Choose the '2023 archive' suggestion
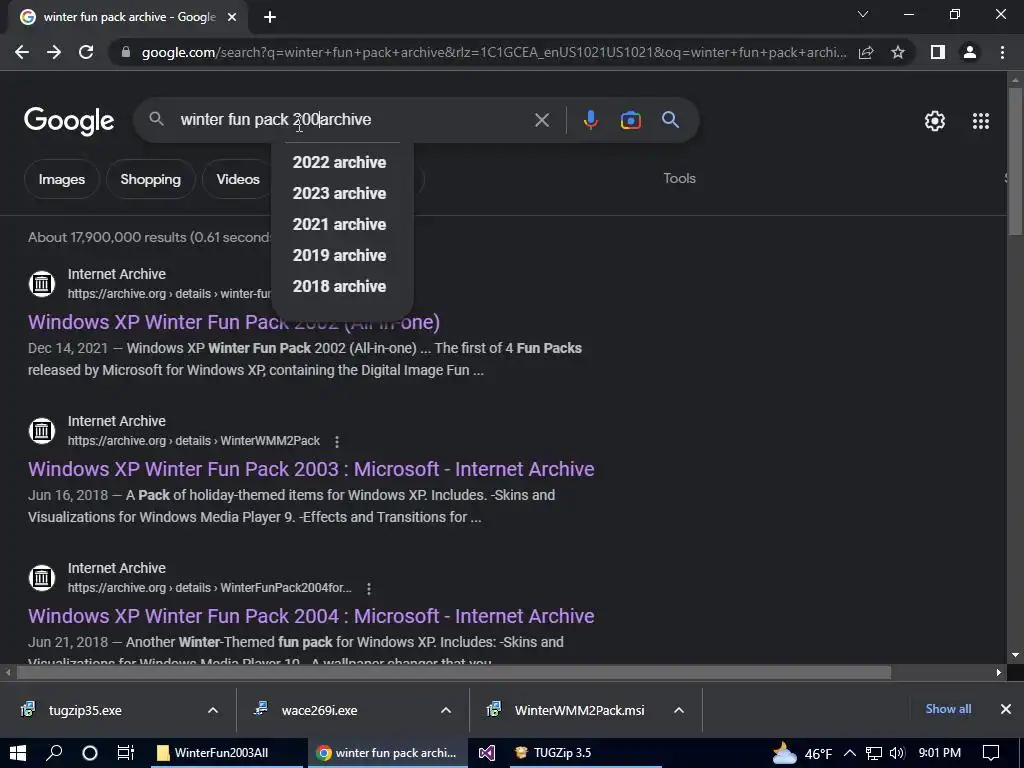The width and height of the screenshot is (1024, 768). tap(340, 193)
